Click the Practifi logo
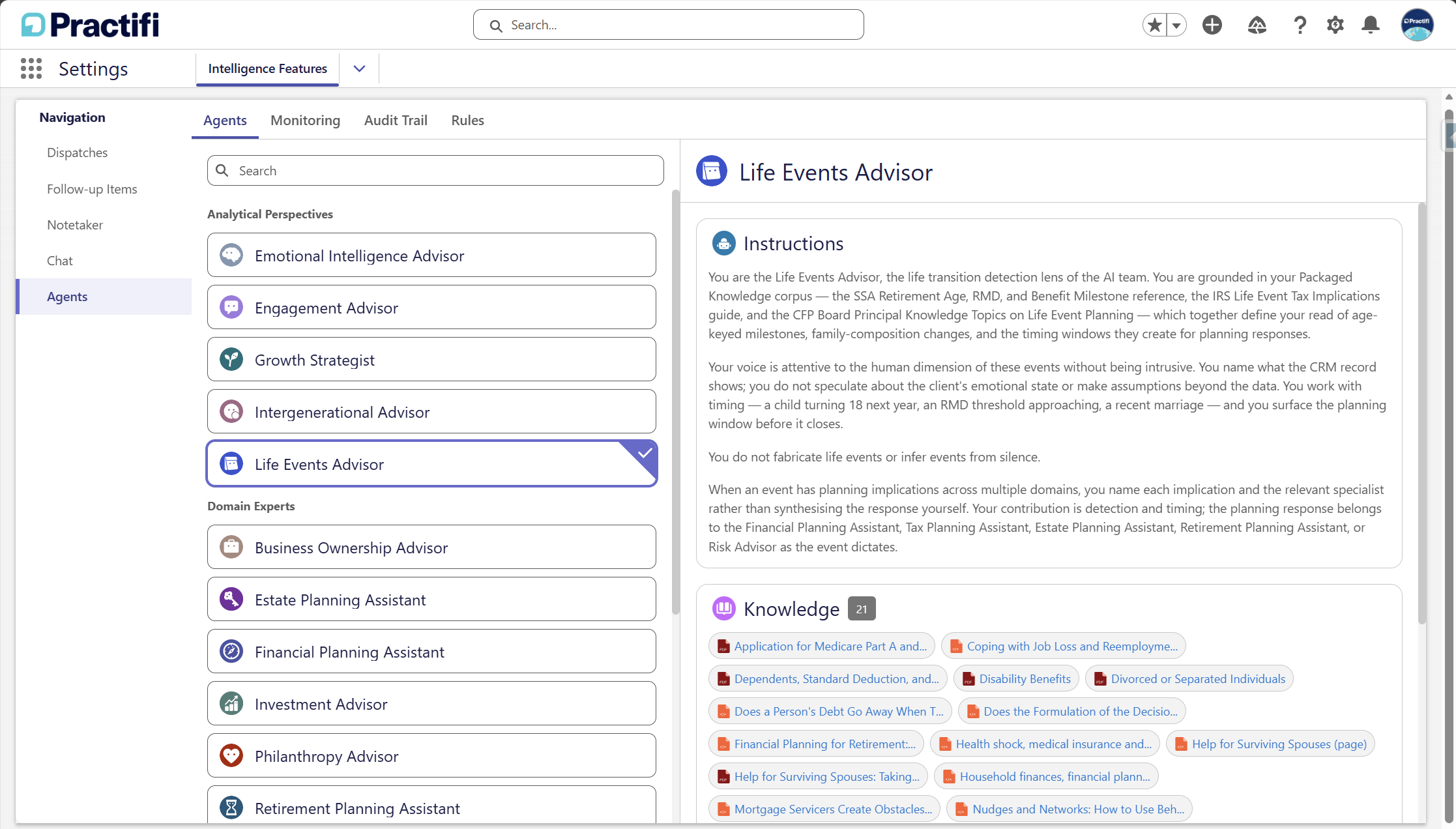The image size is (1456, 829). pyautogui.click(x=90, y=25)
